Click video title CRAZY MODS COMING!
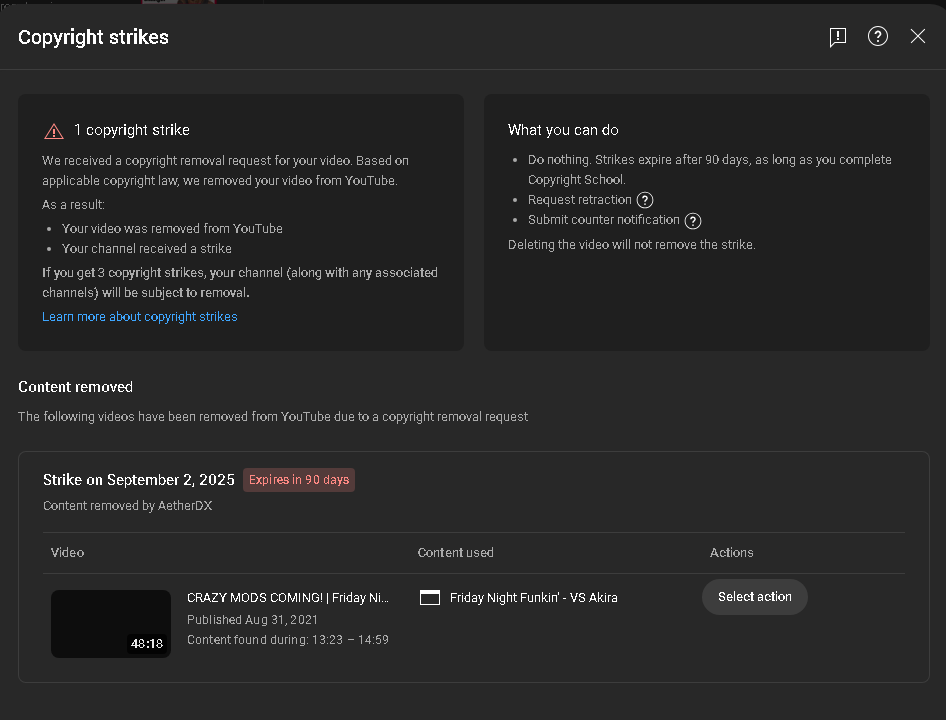Screen dimensions: 946x720 click(x=288, y=597)
